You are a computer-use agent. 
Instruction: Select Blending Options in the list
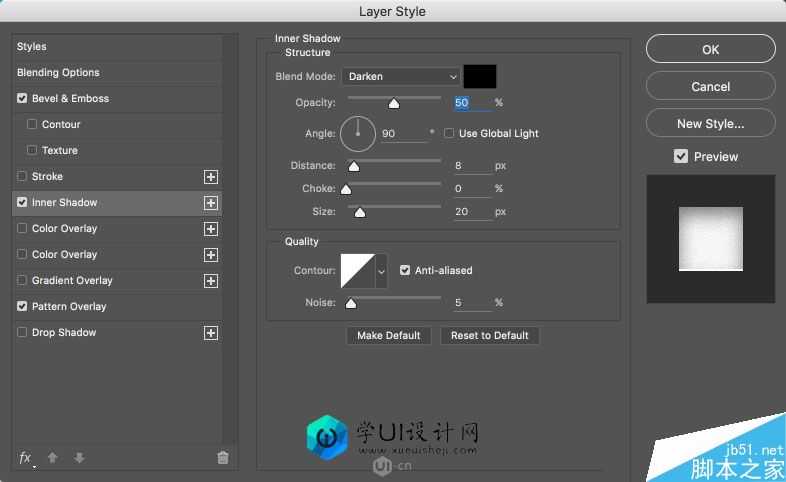[x=58, y=73]
